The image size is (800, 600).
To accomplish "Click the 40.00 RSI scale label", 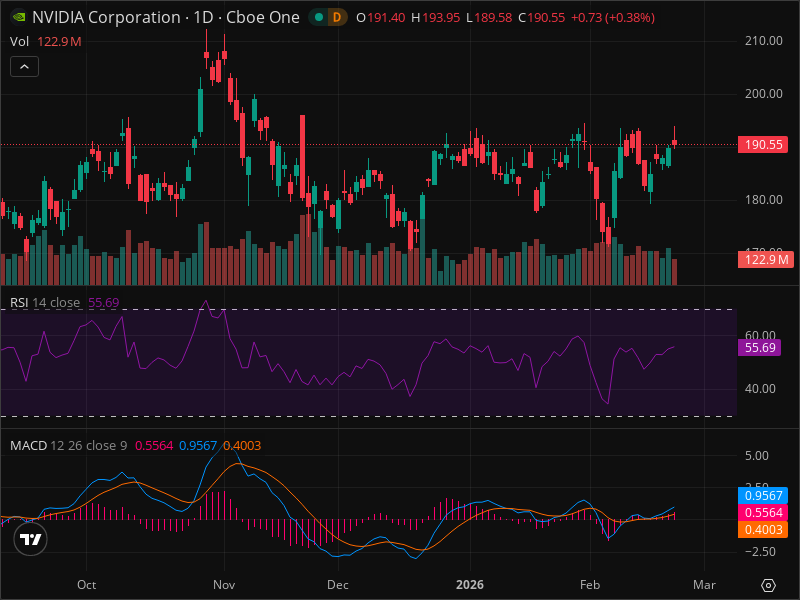I will click(760, 389).
